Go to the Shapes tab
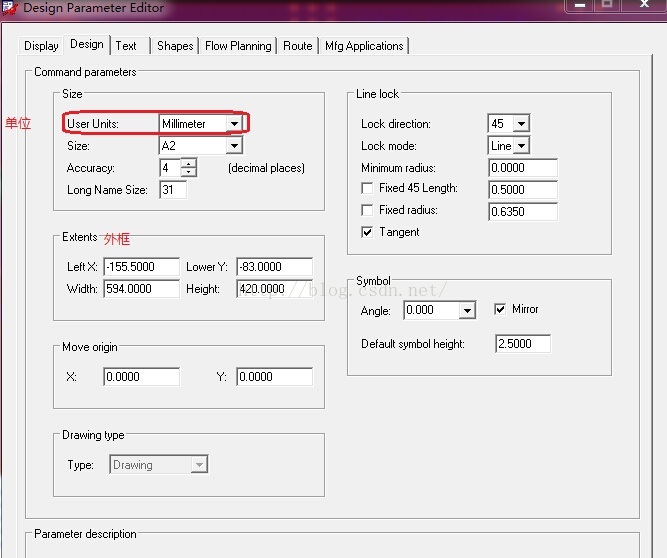Screen dimensions: 667x558 [175, 46]
